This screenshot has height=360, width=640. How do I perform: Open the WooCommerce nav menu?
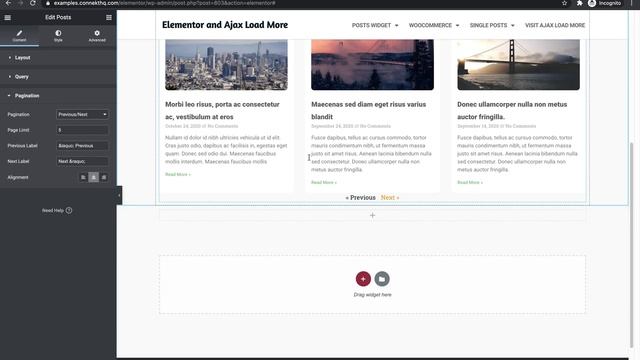[x=434, y=25]
